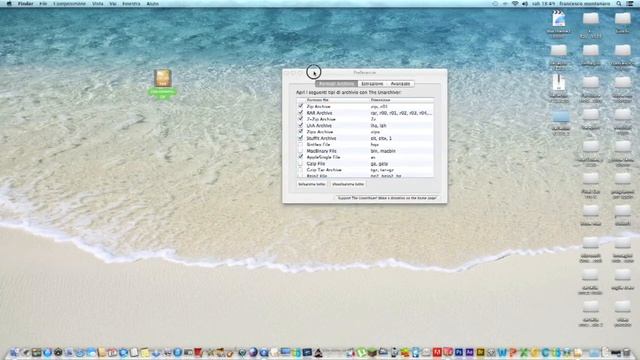This screenshot has width=640, height=360.
Task: Switch to the Estrazione tab
Action: 372,84
